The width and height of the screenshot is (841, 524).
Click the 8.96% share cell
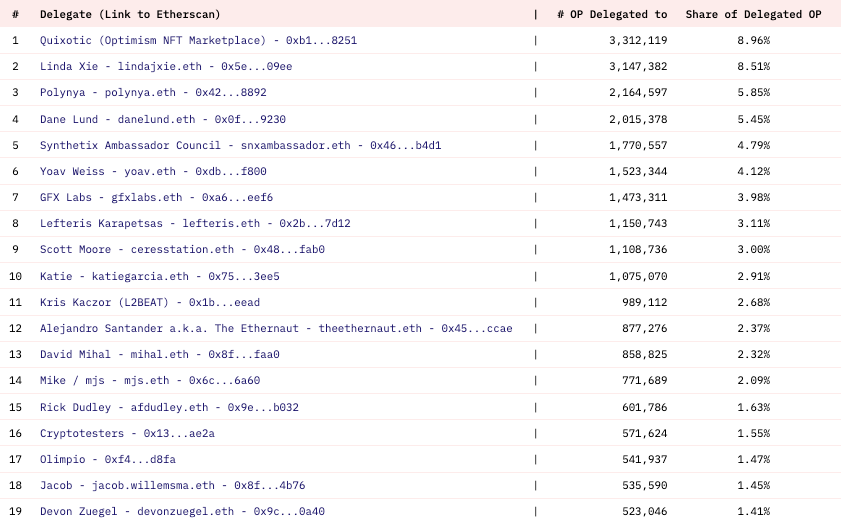tap(754, 40)
